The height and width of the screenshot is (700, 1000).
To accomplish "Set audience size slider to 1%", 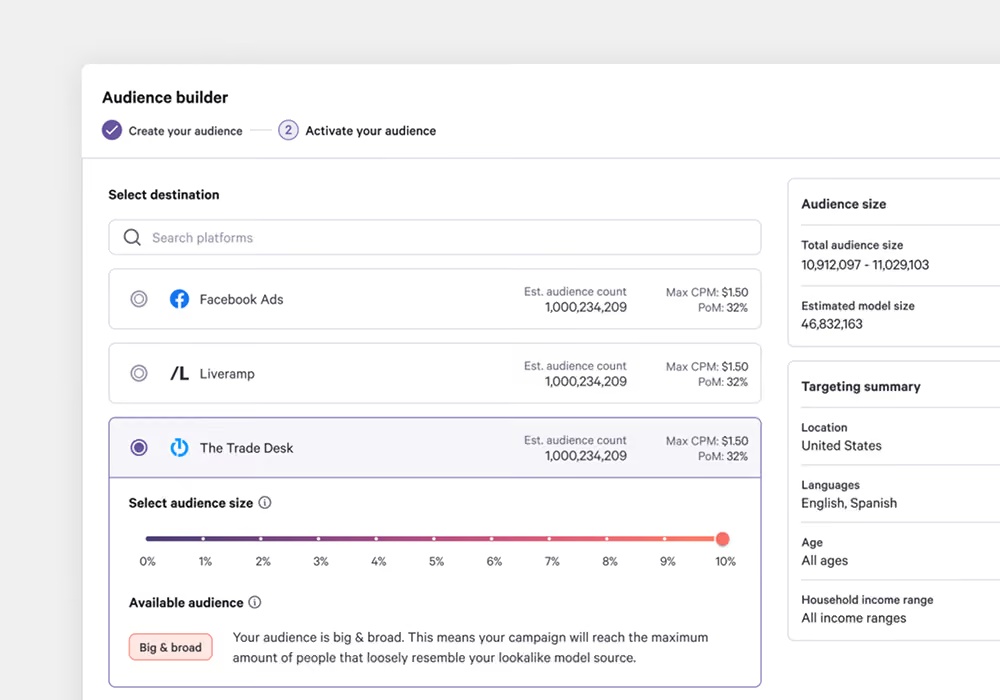I will pyautogui.click(x=203, y=539).
